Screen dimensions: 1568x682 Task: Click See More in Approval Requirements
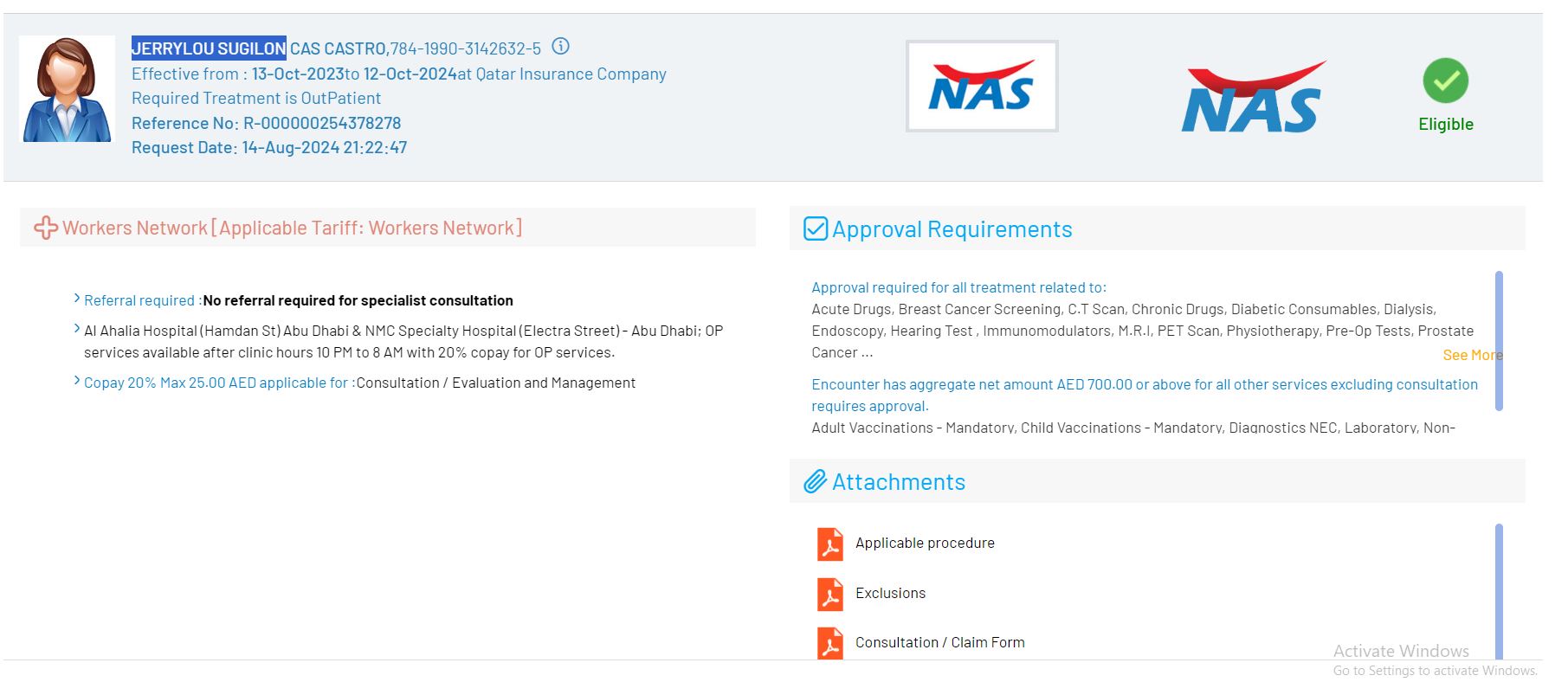tap(1473, 355)
